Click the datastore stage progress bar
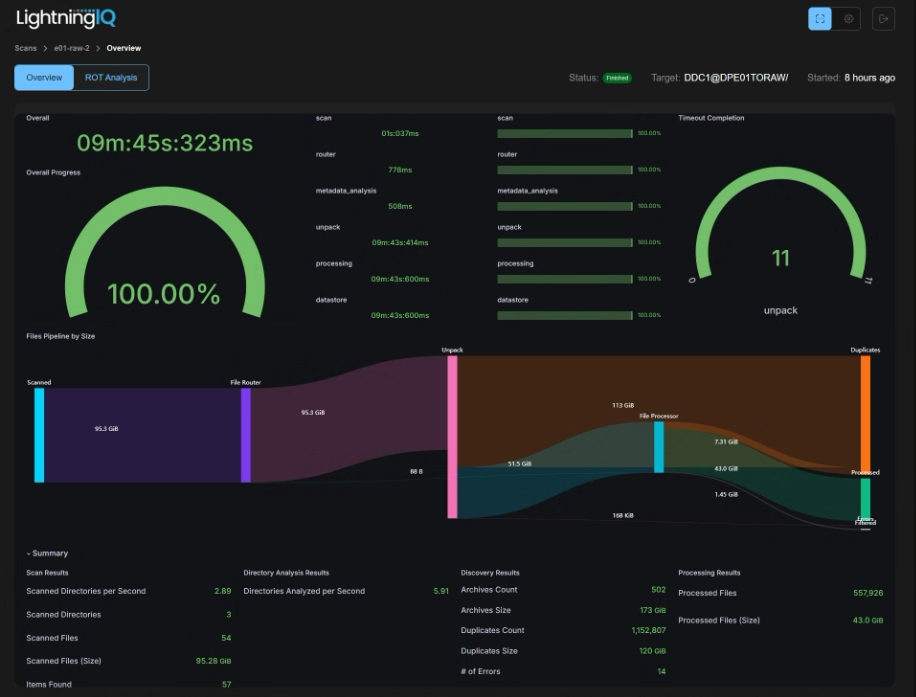 (x=565, y=315)
